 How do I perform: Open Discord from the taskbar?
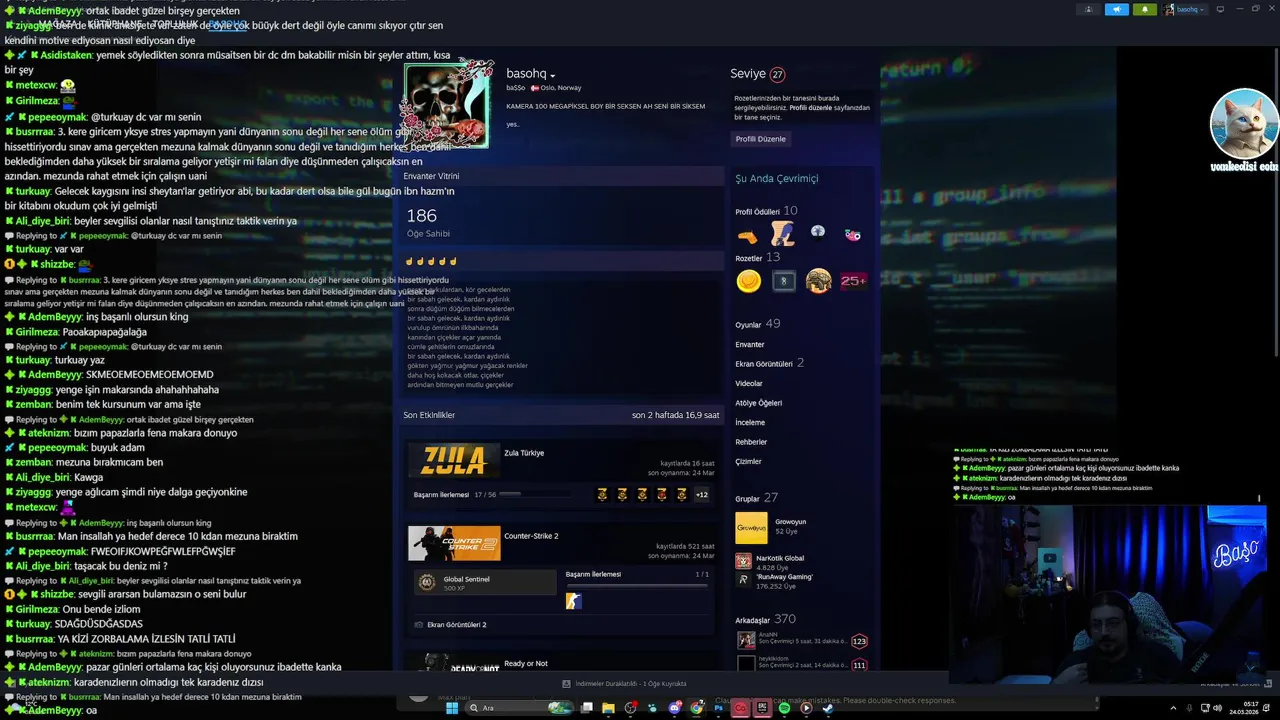(674, 708)
